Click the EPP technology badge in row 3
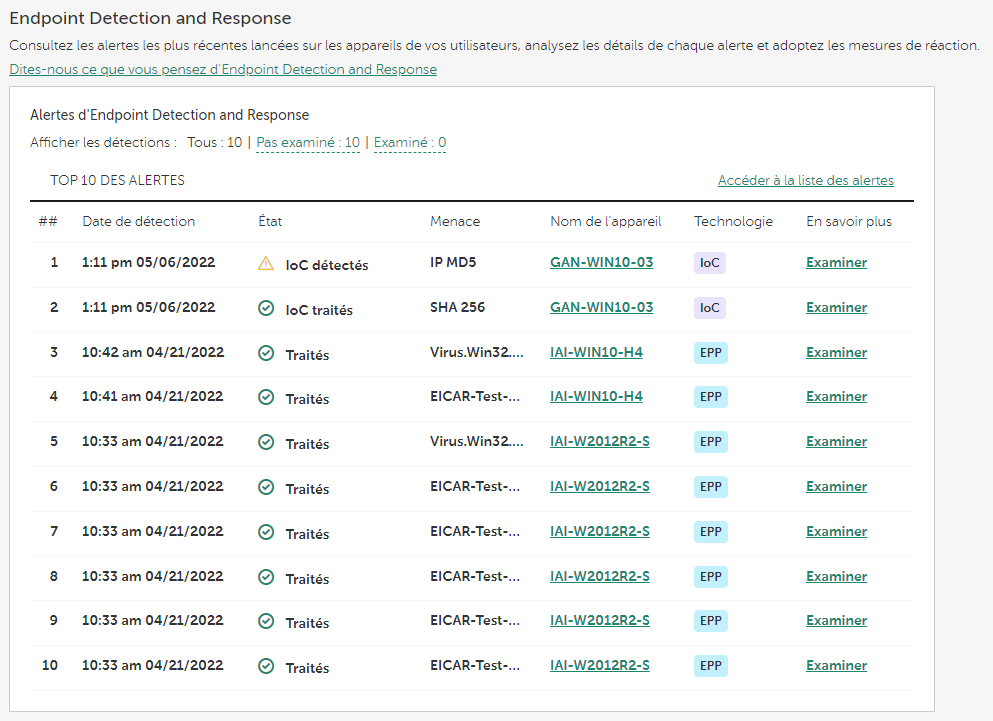 click(x=710, y=353)
